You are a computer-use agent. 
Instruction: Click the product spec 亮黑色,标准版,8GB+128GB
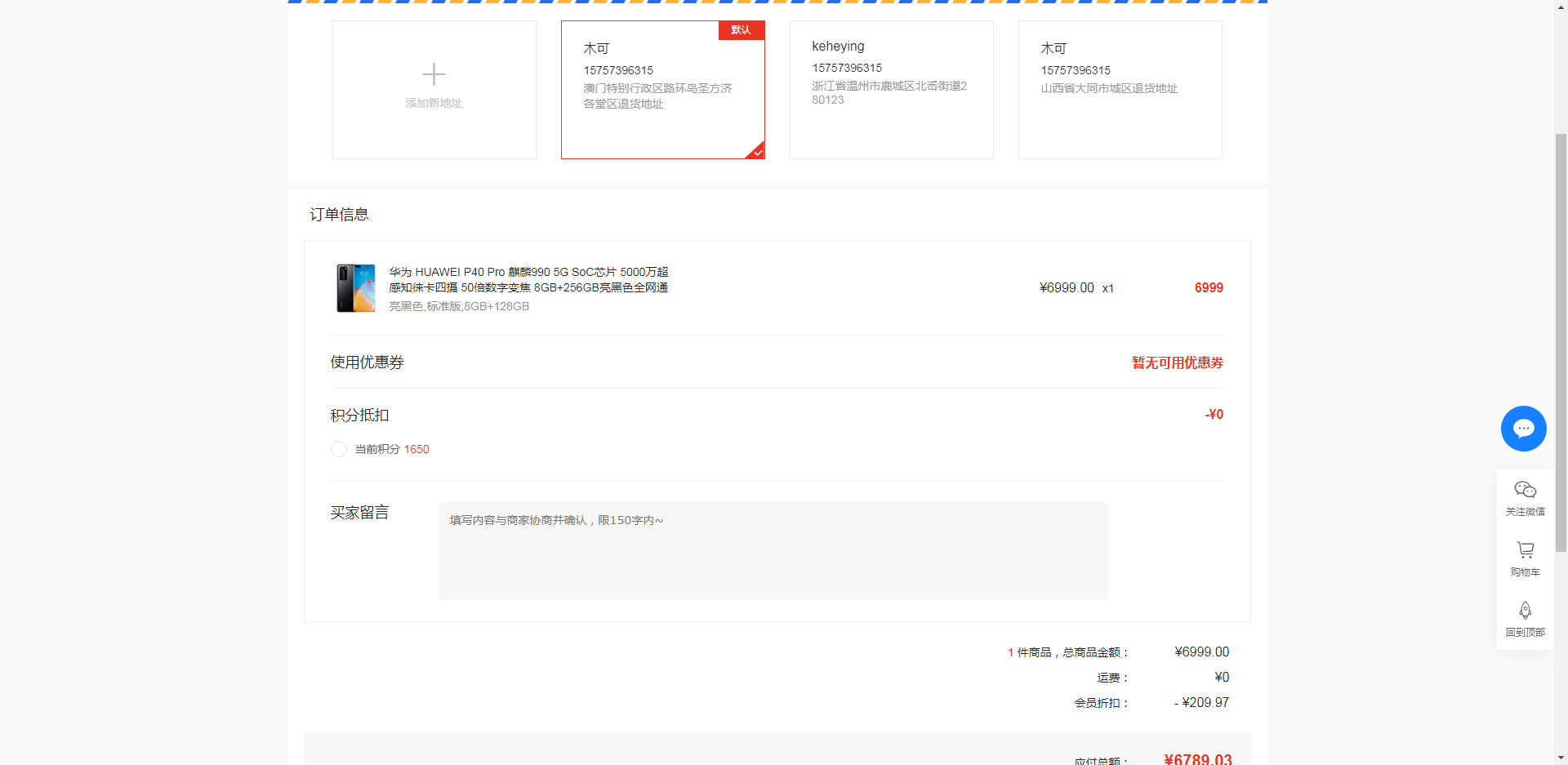pos(459,306)
